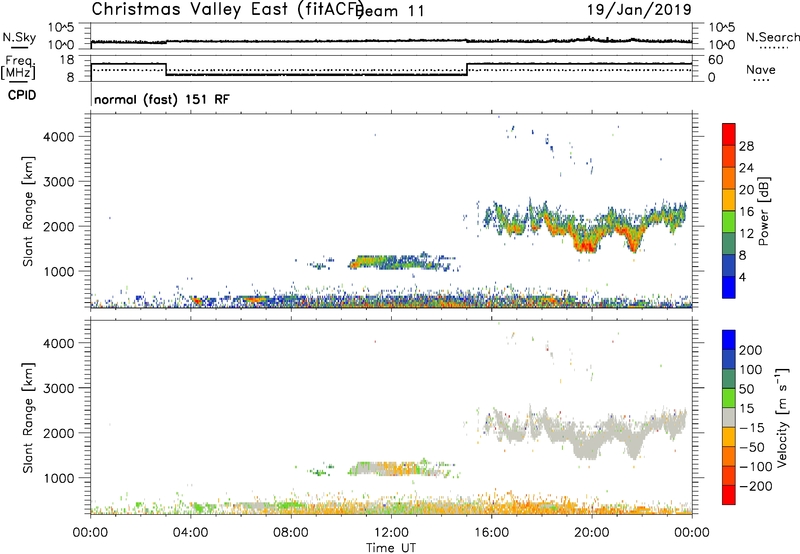The image size is (800, 554).
Task: Click the date 19/Jan/2019
Action: pyautogui.click(x=639, y=9)
